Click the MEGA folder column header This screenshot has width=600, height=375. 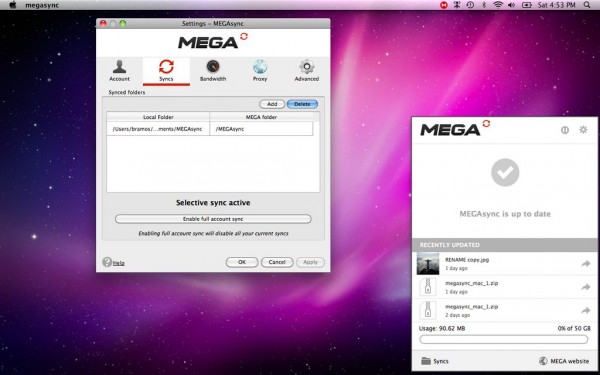pyautogui.click(x=261, y=117)
